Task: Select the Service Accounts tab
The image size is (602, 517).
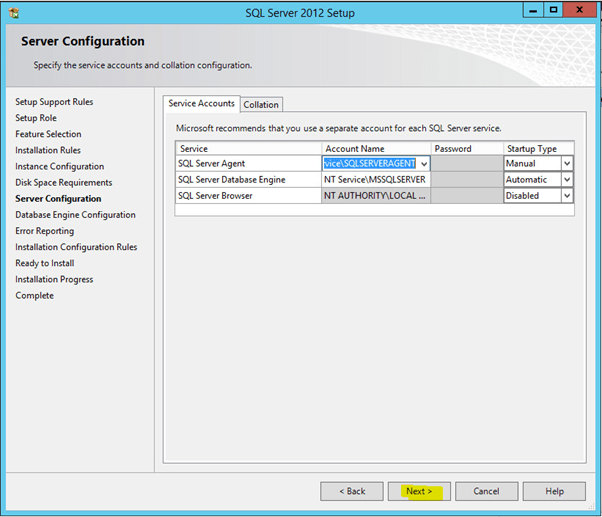Action: coord(201,103)
